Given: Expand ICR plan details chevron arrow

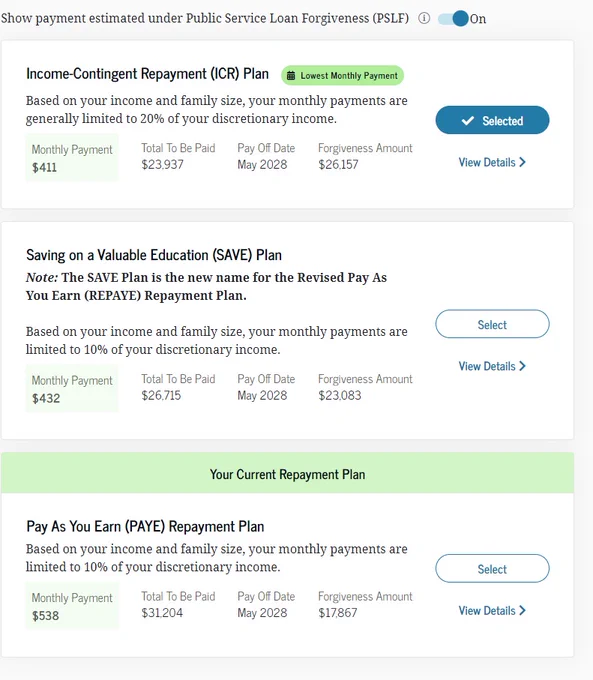Looking at the screenshot, I should tap(522, 162).
